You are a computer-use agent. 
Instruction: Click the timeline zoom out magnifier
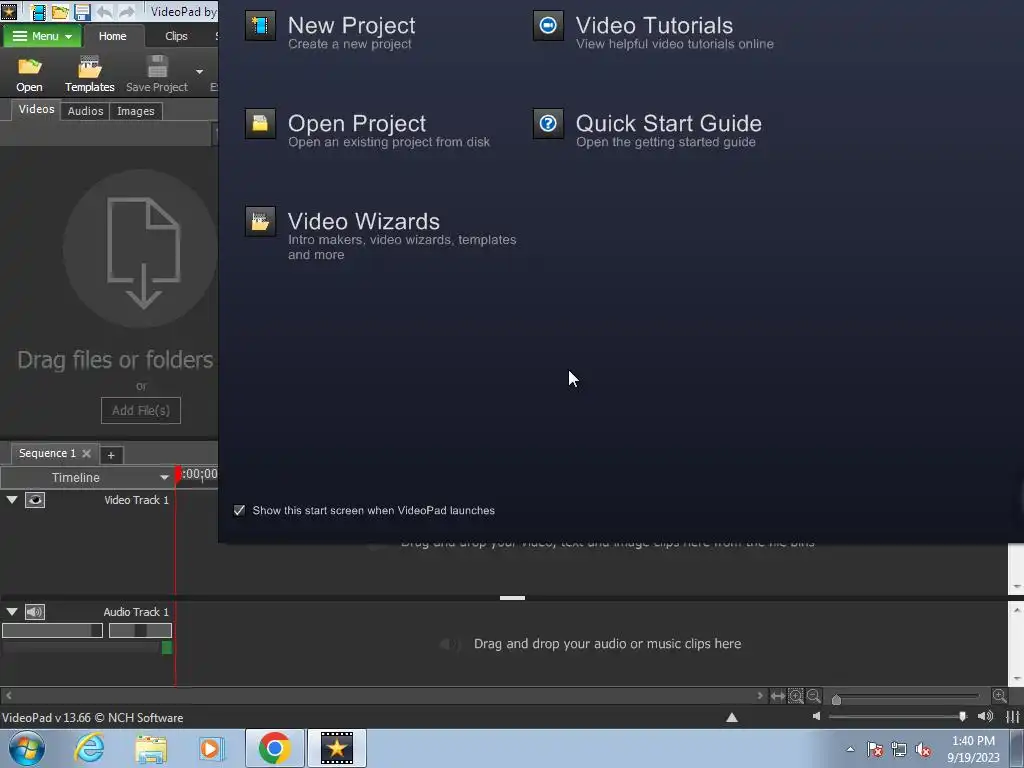point(814,696)
